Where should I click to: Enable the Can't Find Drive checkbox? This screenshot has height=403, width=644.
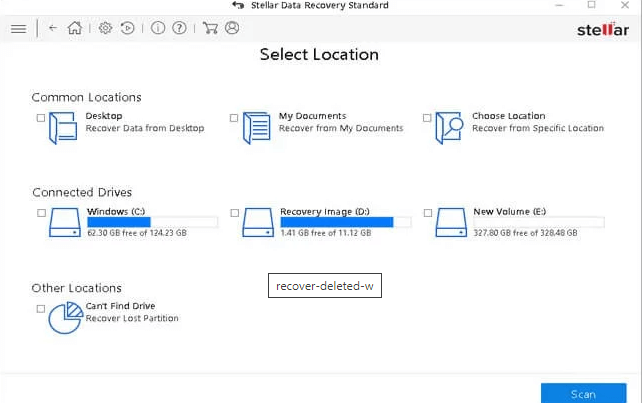tap(41, 309)
